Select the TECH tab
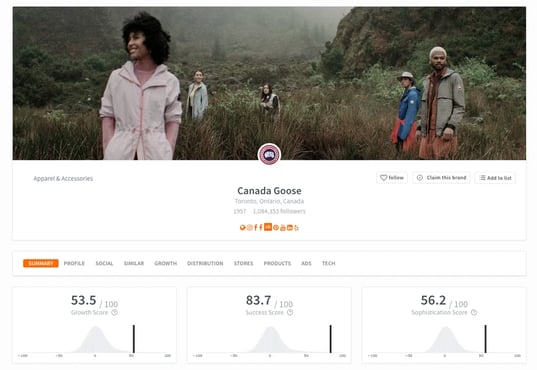This screenshot has height=370, width=537. (x=328, y=263)
